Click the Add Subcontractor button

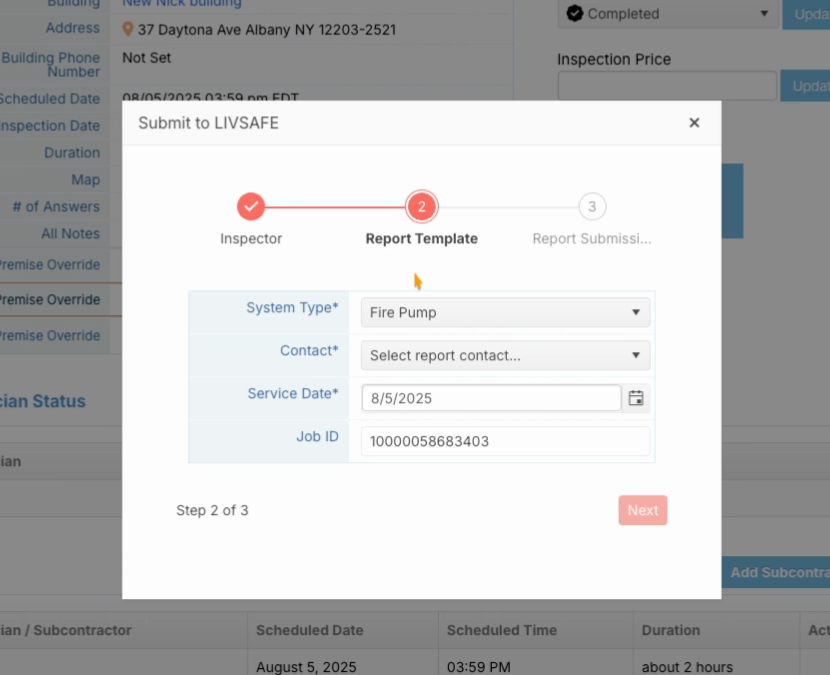coord(775,572)
